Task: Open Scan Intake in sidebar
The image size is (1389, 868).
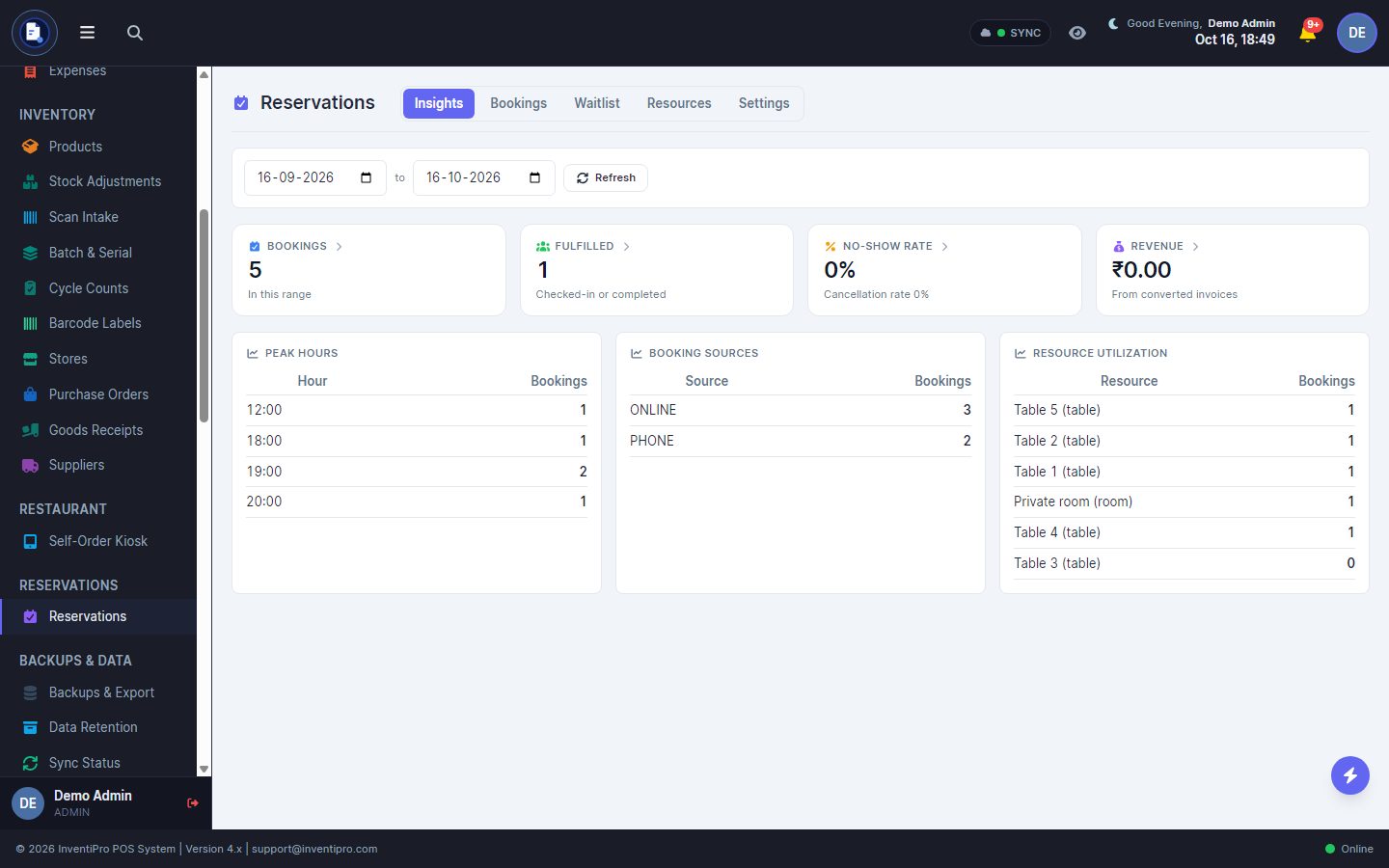Action: (x=98, y=217)
